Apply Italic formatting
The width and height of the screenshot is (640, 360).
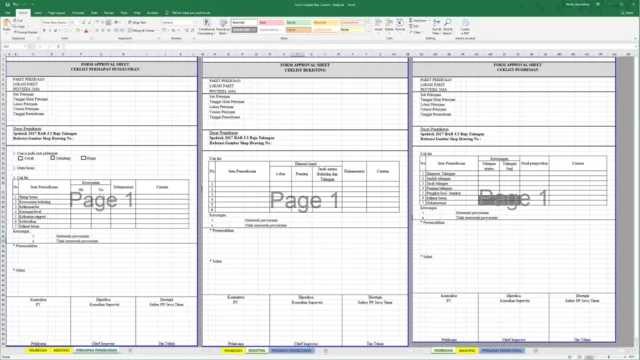point(50,31)
